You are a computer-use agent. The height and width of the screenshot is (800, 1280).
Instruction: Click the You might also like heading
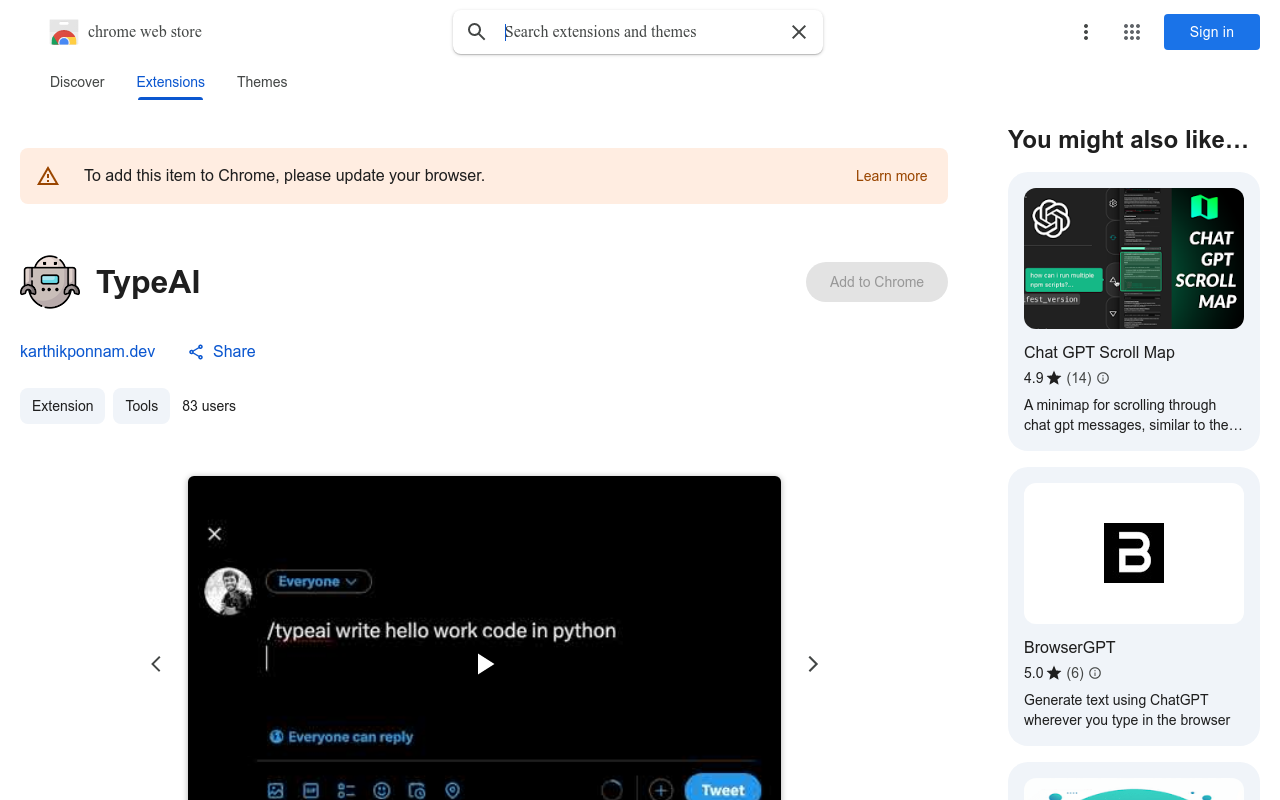(1128, 140)
